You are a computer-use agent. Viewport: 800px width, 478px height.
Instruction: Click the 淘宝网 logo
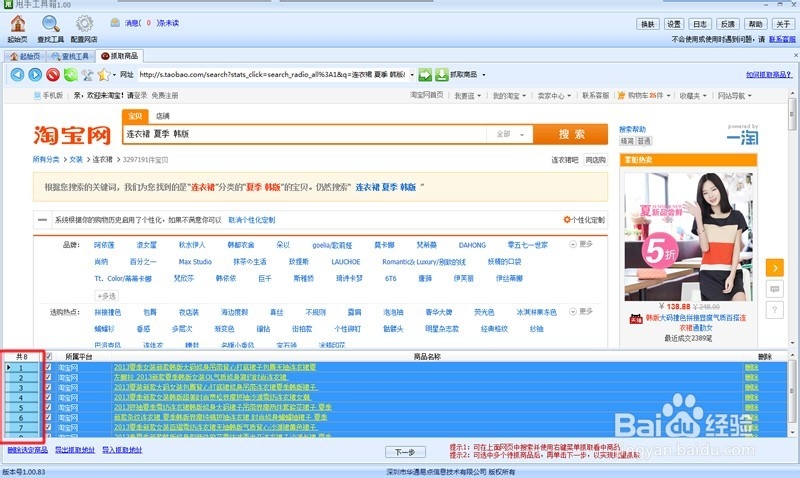coord(72,135)
